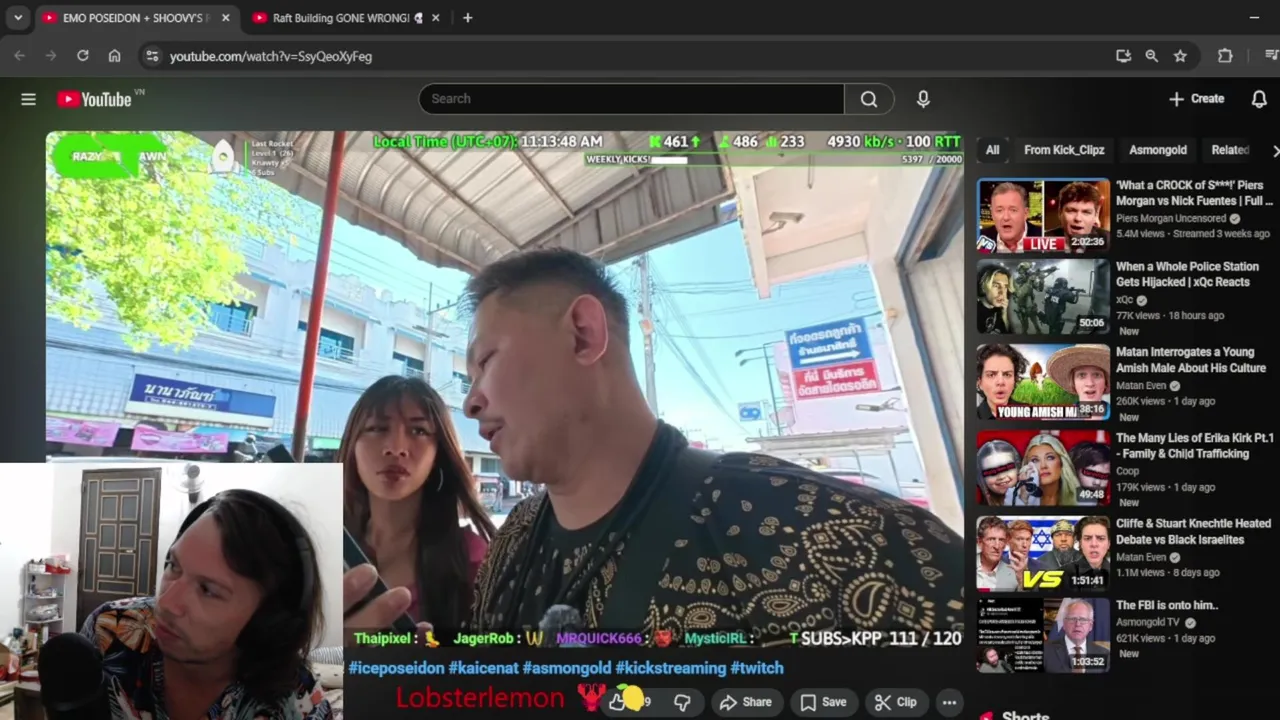1280x720 pixels.
Task: Bookmark this page with star icon
Action: (1180, 56)
